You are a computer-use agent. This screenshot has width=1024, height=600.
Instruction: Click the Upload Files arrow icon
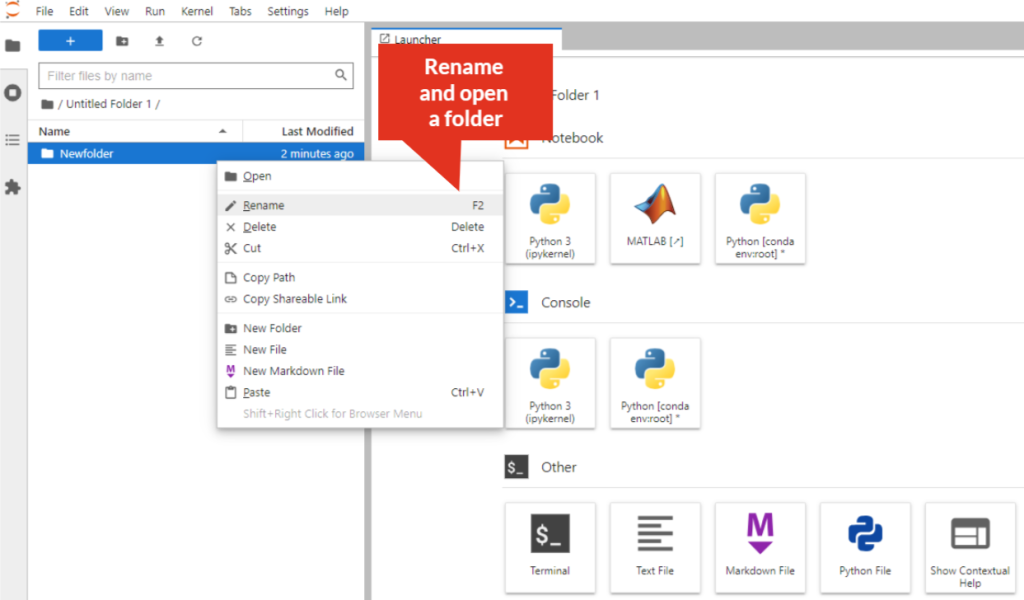click(159, 41)
